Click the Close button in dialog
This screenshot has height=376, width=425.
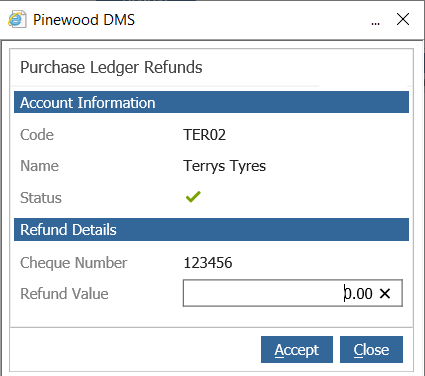tap(371, 349)
